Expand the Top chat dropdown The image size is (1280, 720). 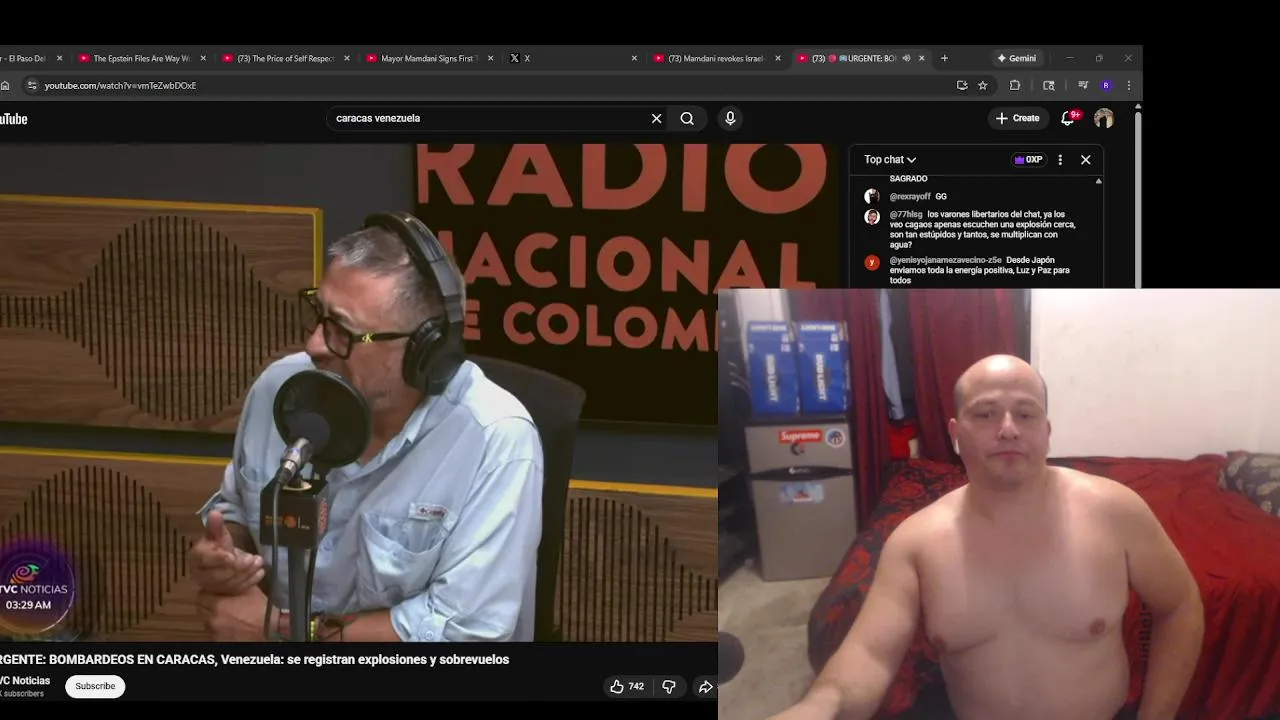[890, 159]
